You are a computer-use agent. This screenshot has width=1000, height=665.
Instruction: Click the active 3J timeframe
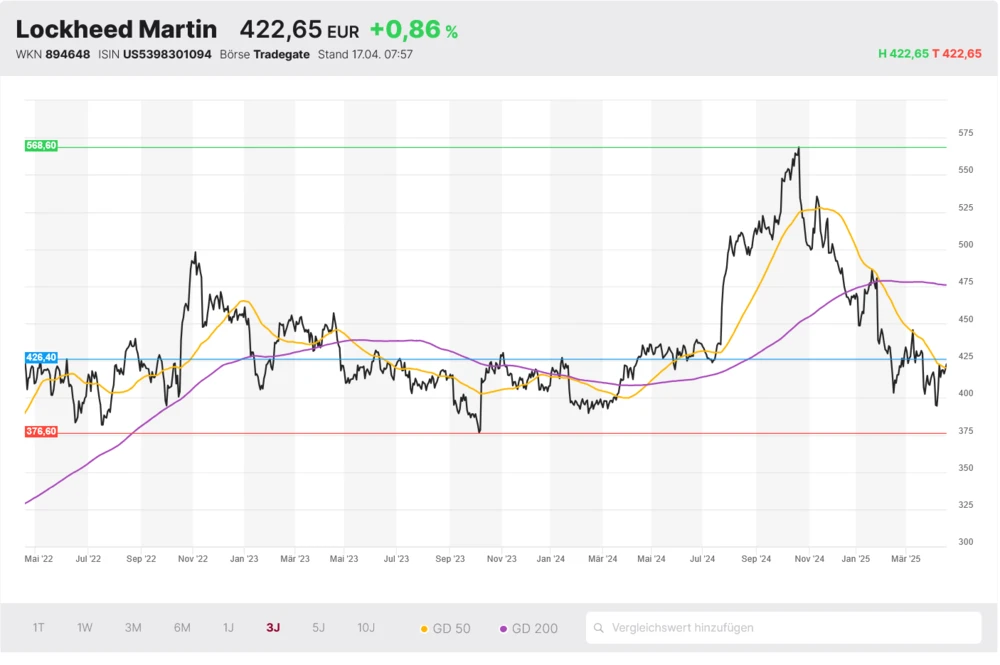click(273, 628)
